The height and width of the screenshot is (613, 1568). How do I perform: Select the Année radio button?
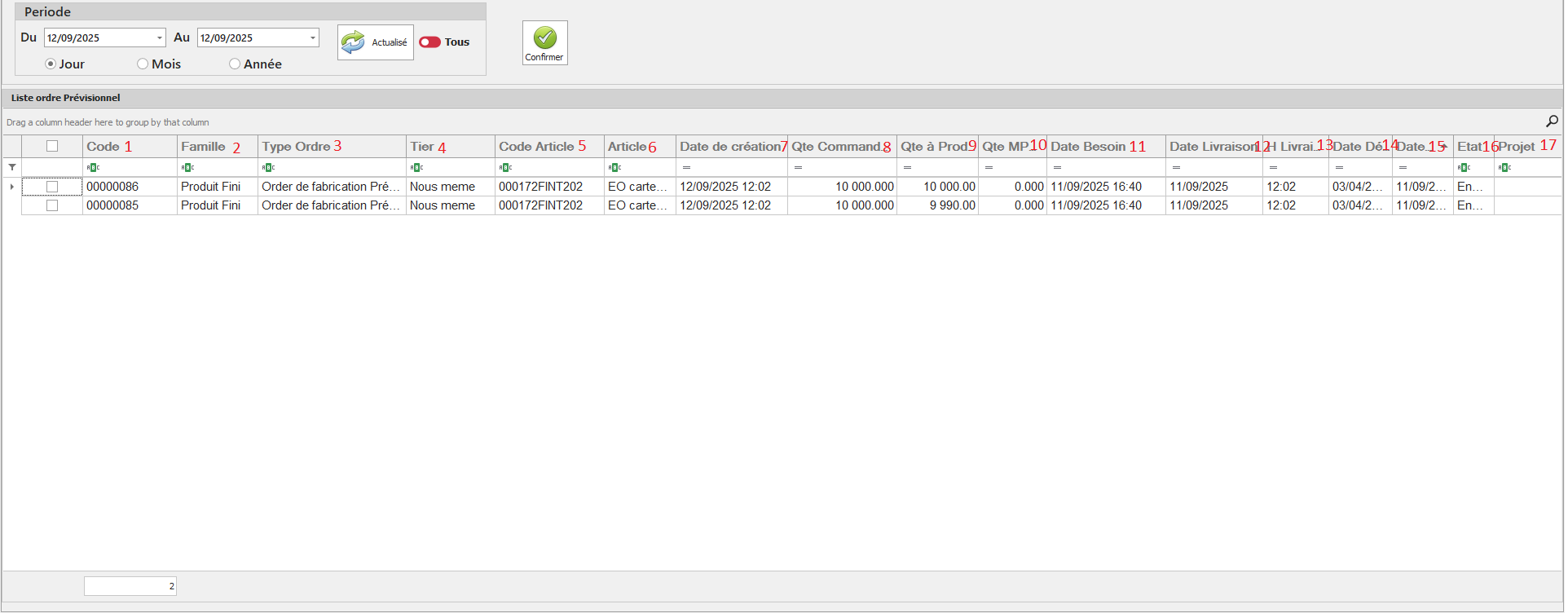coord(235,64)
